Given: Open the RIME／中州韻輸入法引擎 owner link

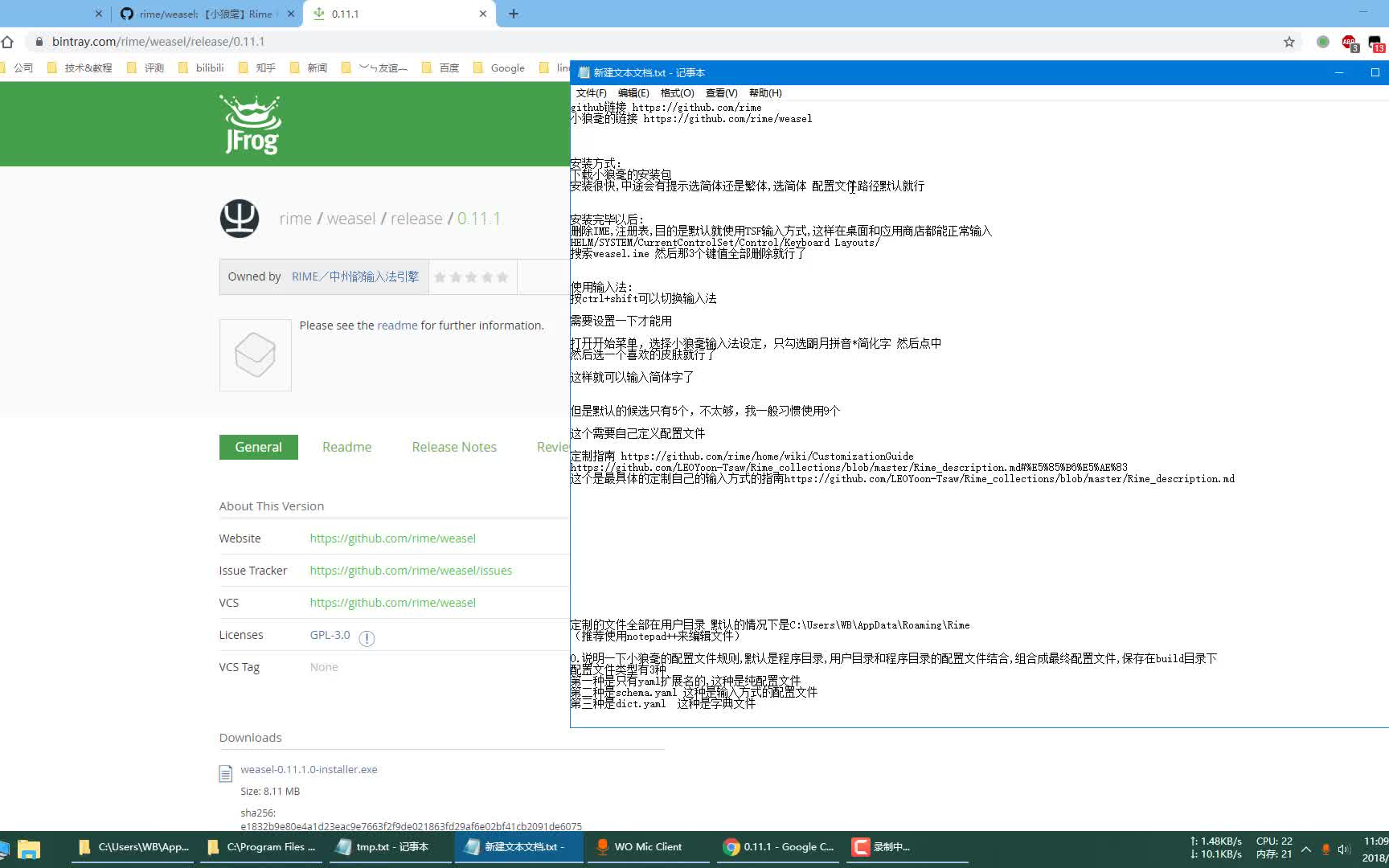Looking at the screenshot, I should pyautogui.click(x=355, y=276).
